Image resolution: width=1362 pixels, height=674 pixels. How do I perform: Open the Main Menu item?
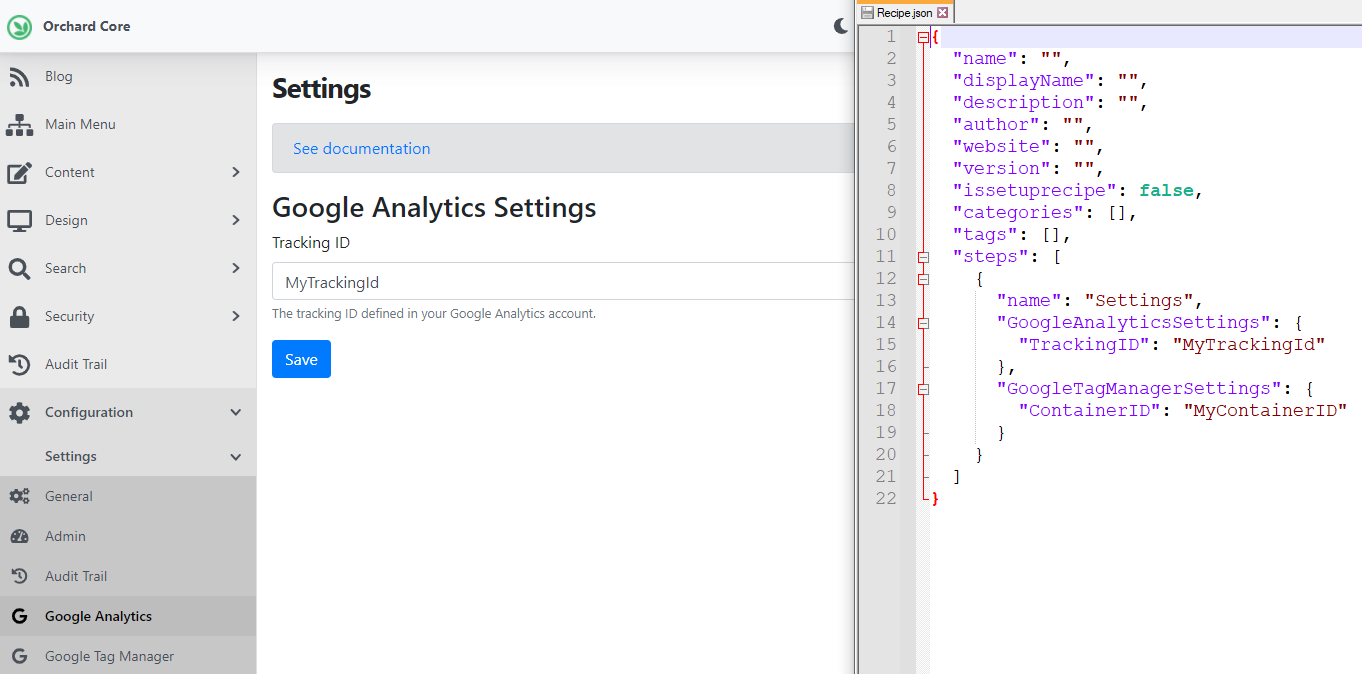pos(128,125)
